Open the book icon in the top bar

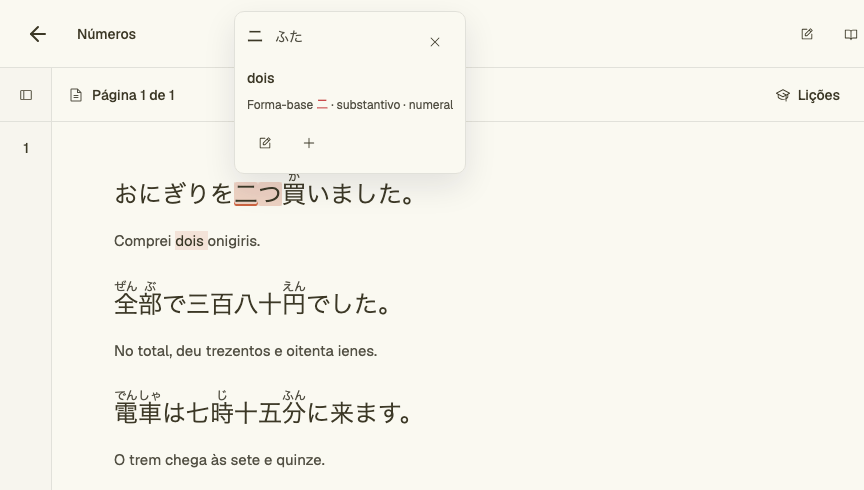coord(851,34)
